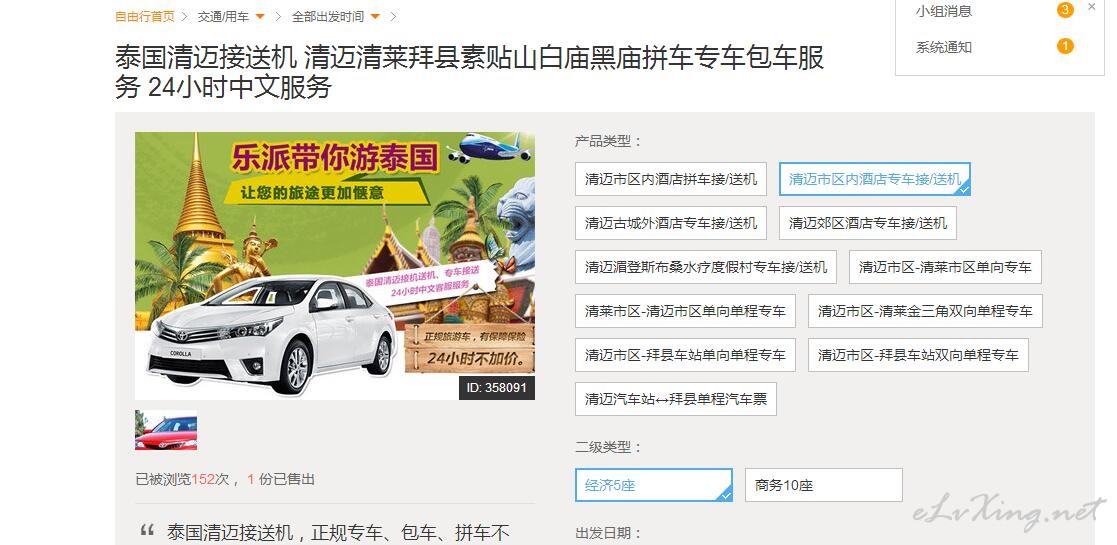Screen dimensions: 1117x545
Task: Switch secondary type to 商务10座
Action: click(x=824, y=485)
